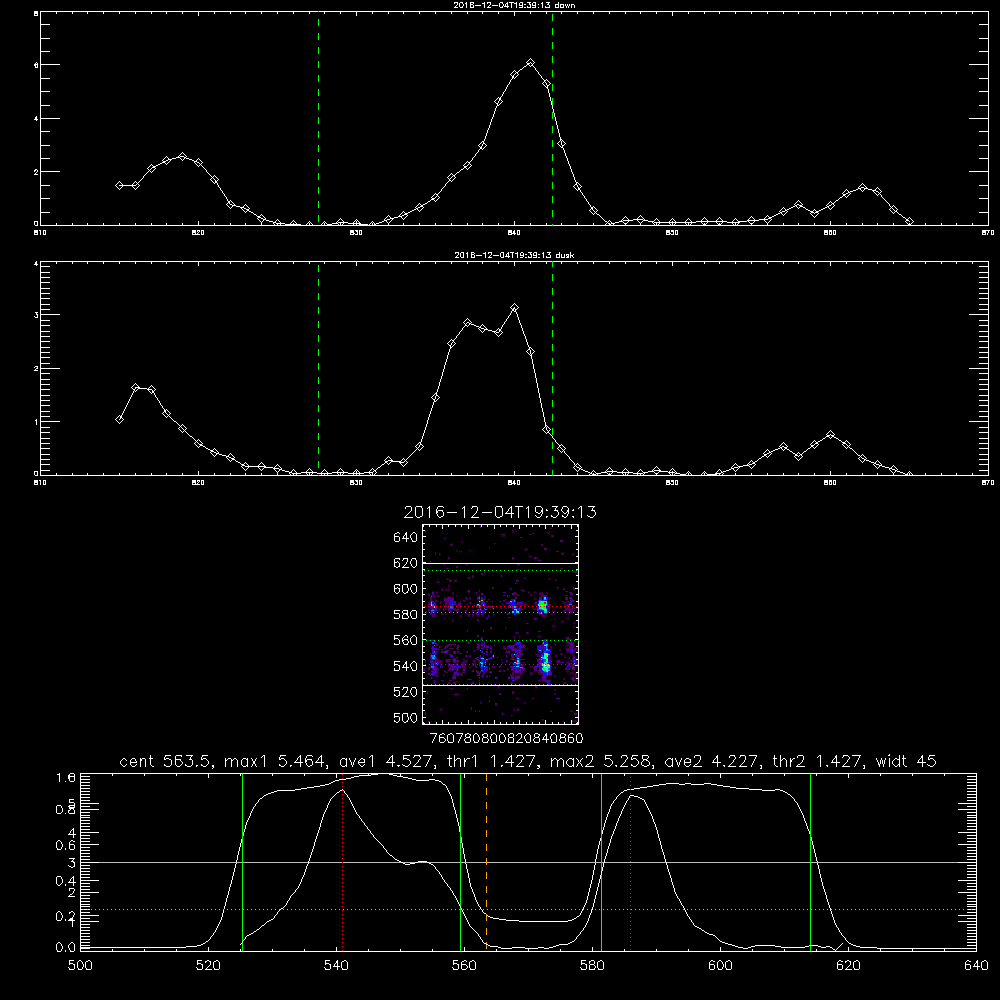This screenshot has height=1000, width=1000.
Task: Select the "widt 45" value
Action: pos(906,761)
